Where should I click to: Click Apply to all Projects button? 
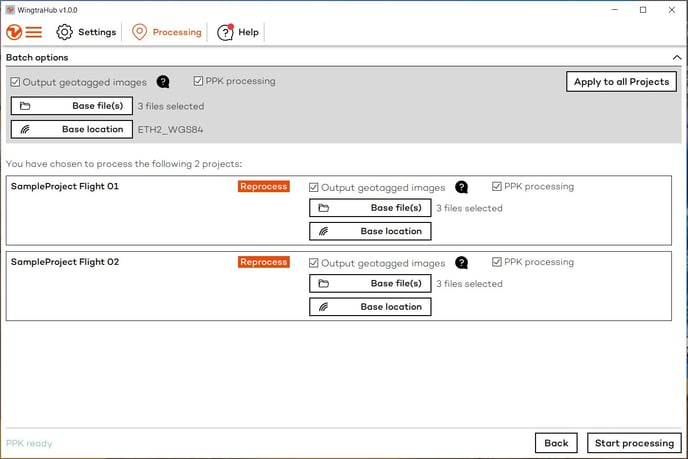[621, 82]
